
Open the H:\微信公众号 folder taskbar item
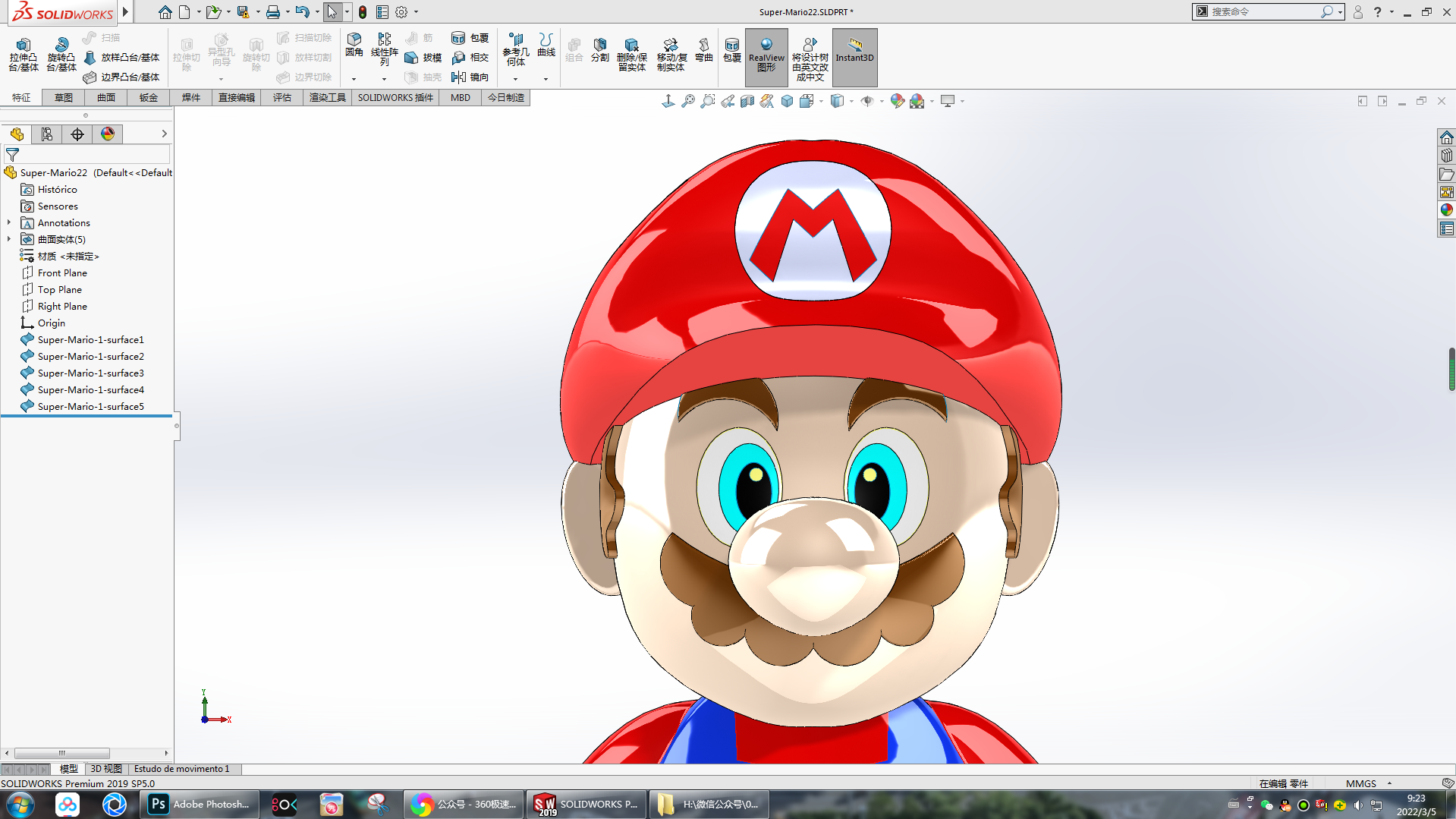tap(709, 805)
